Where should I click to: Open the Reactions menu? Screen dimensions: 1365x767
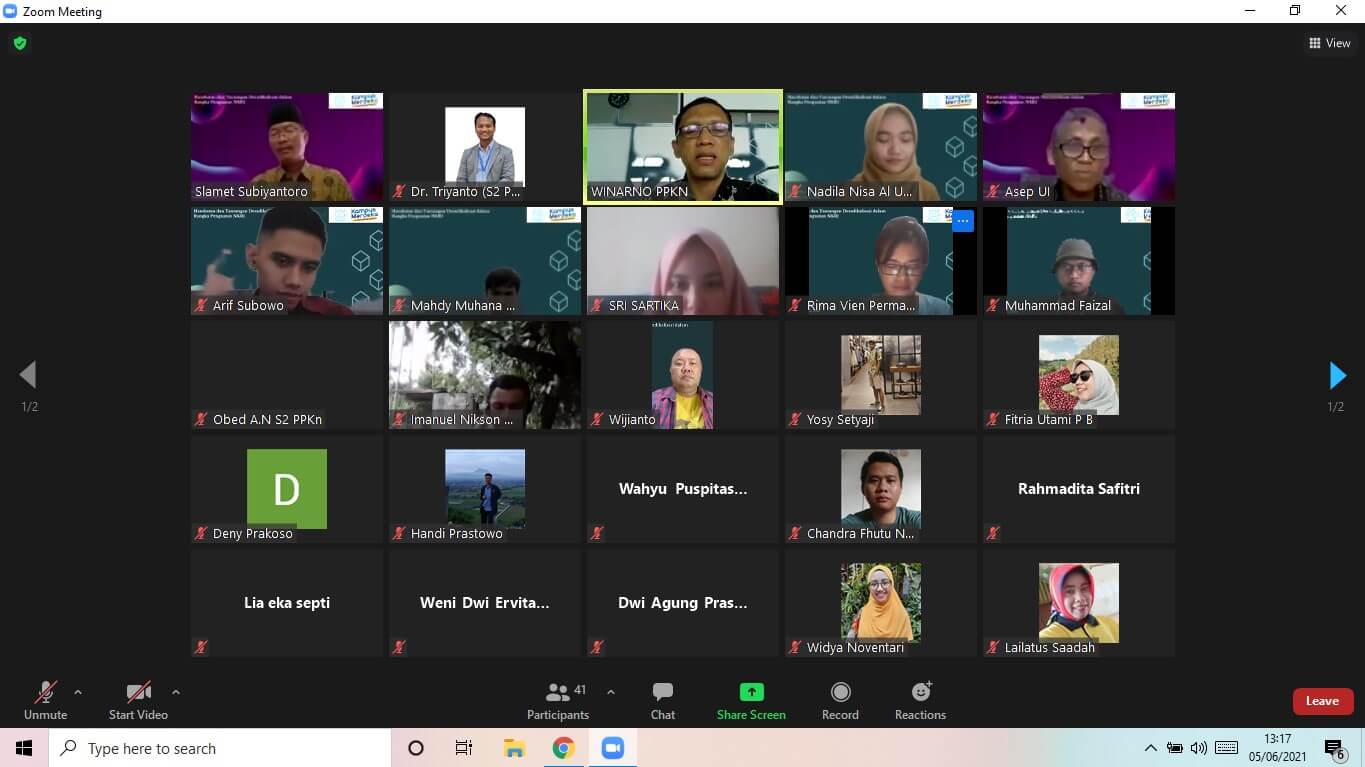click(x=920, y=700)
